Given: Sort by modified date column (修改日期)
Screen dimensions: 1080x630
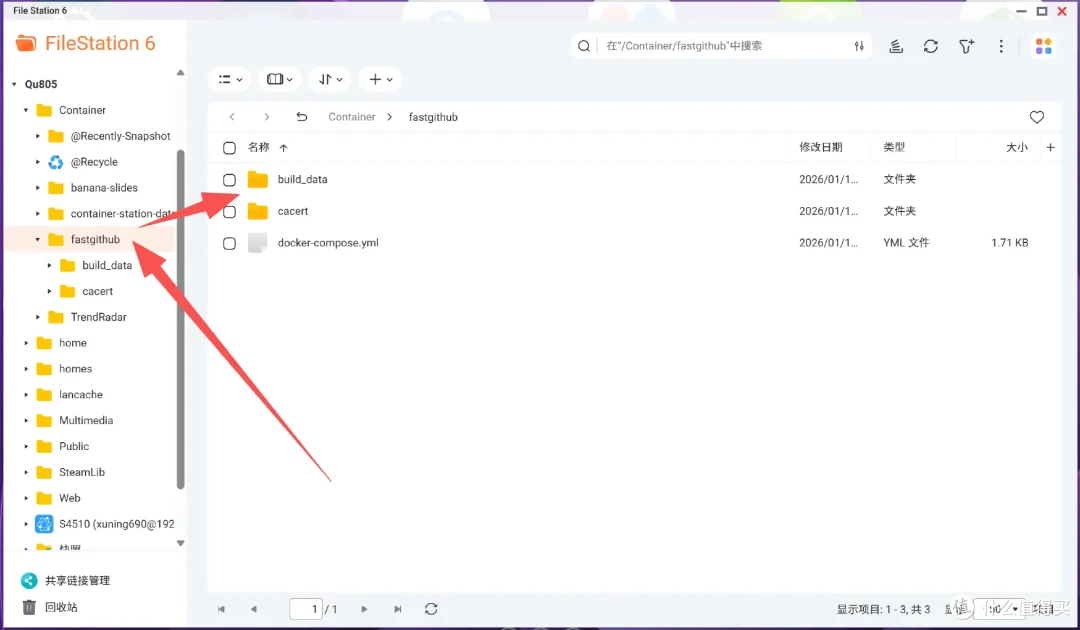Looking at the screenshot, I should tap(820, 147).
